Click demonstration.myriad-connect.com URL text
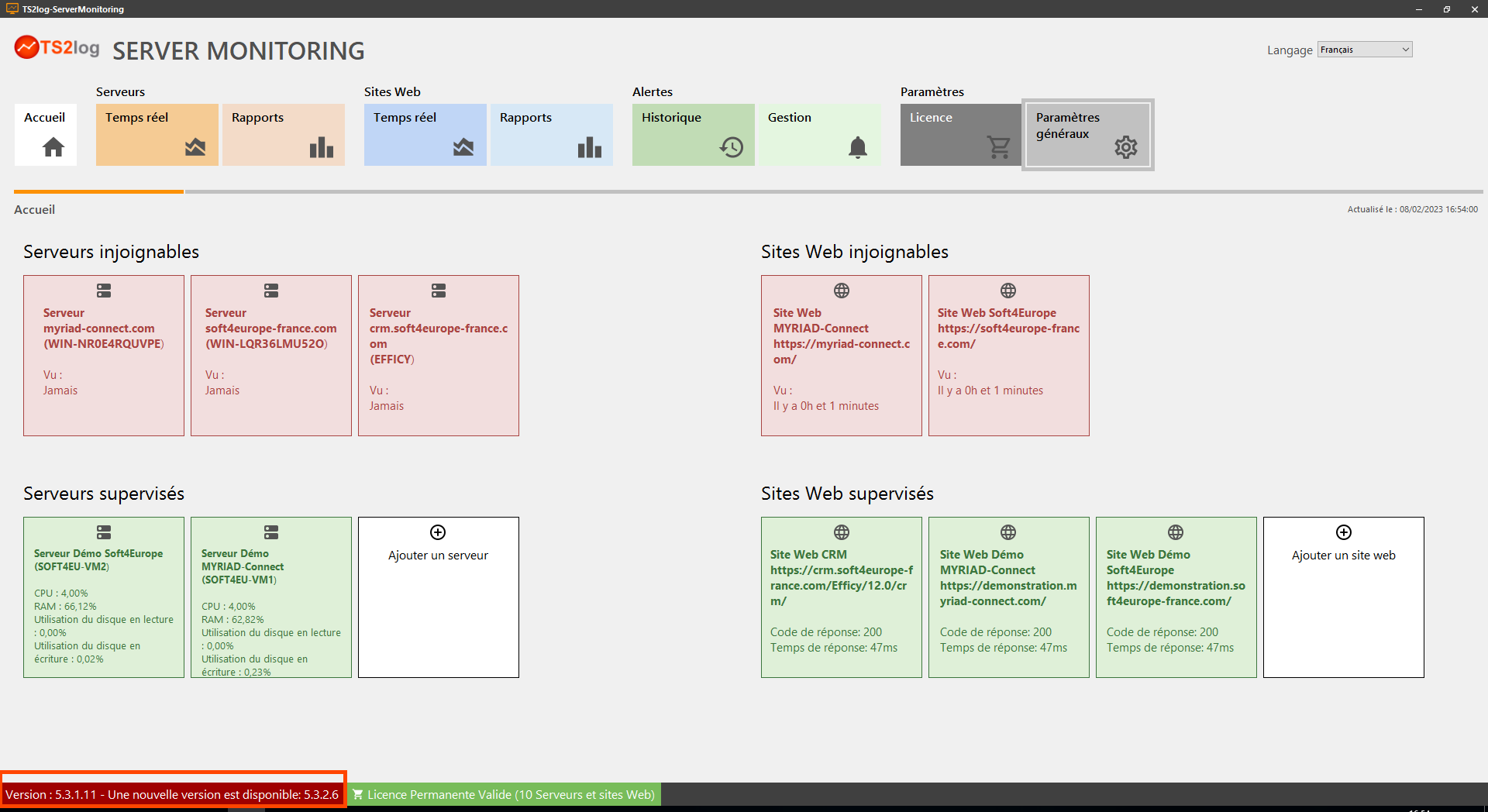Screen dimensions: 1488x812 pos(1008,594)
